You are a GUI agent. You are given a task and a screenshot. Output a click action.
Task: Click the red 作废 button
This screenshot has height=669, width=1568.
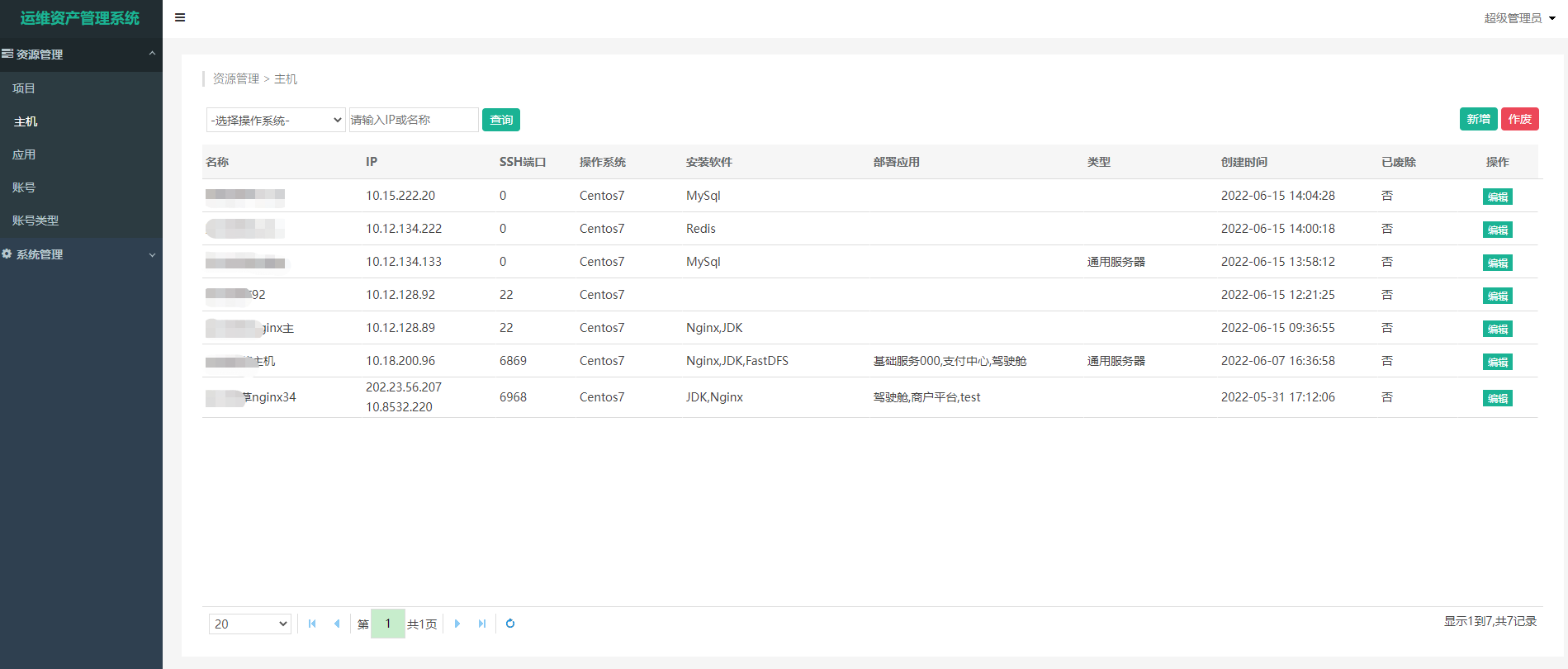click(x=1520, y=119)
